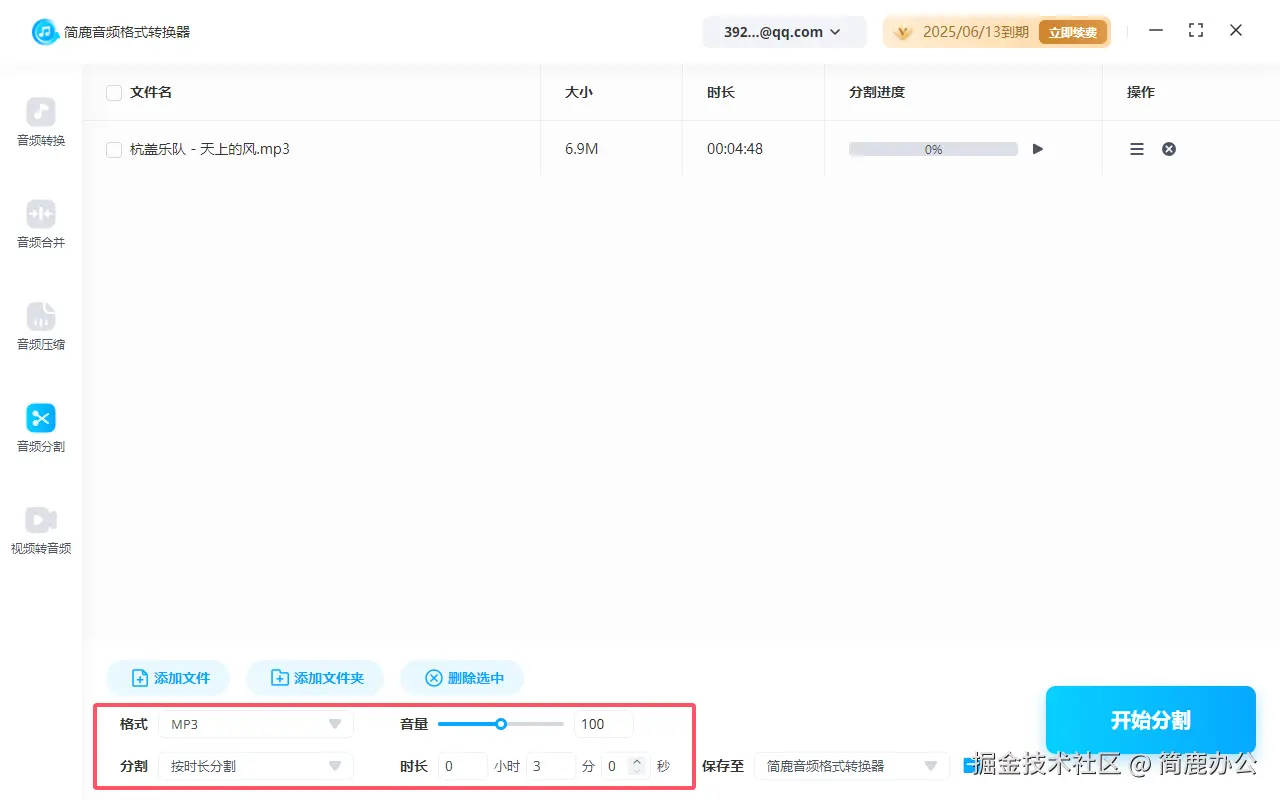Click the 添加文件 button
Viewport: 1280px width, 800px height.
[168, 678]
